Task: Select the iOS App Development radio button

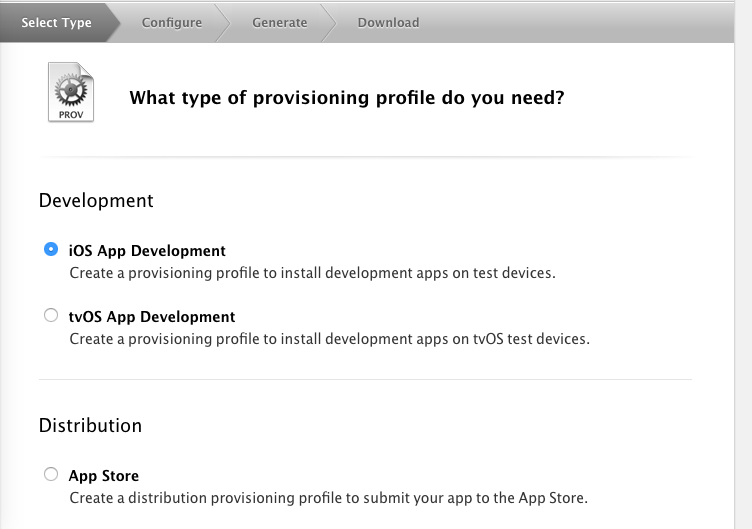Action: pyautogui.click(x=51, y=249)
